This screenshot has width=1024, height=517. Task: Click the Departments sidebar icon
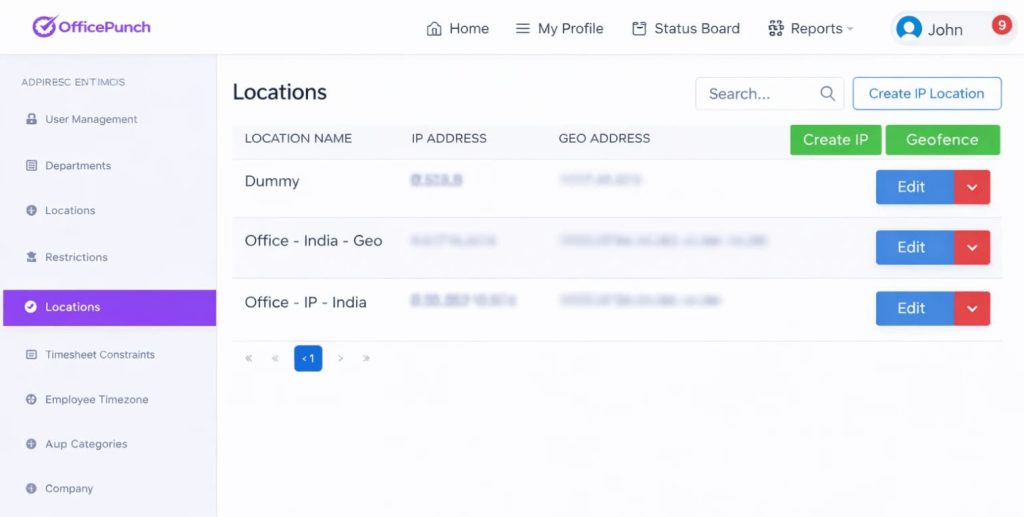(x=31, y=166)
